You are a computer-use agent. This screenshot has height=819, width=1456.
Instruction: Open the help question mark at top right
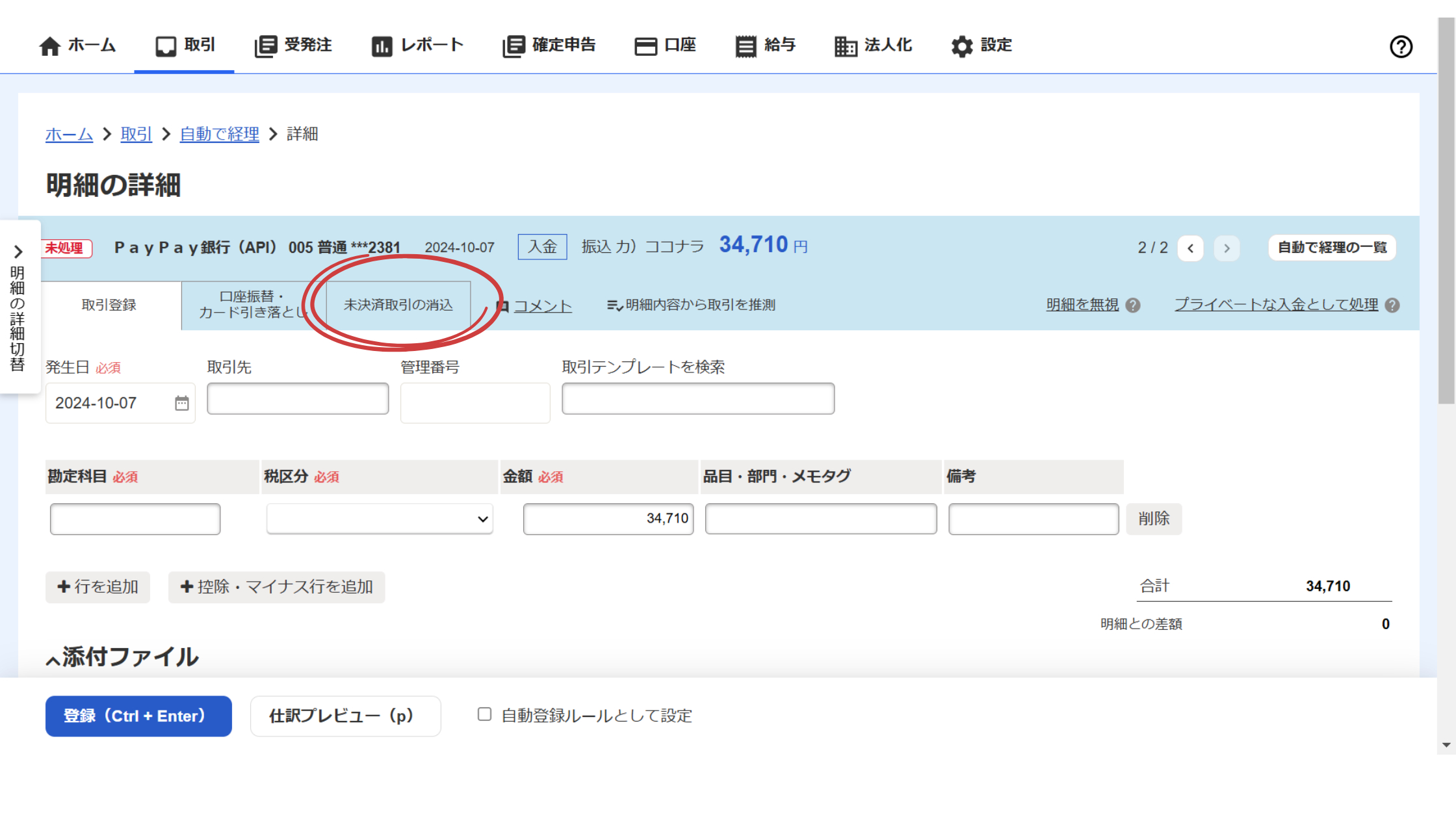(x=1401, y=46)
